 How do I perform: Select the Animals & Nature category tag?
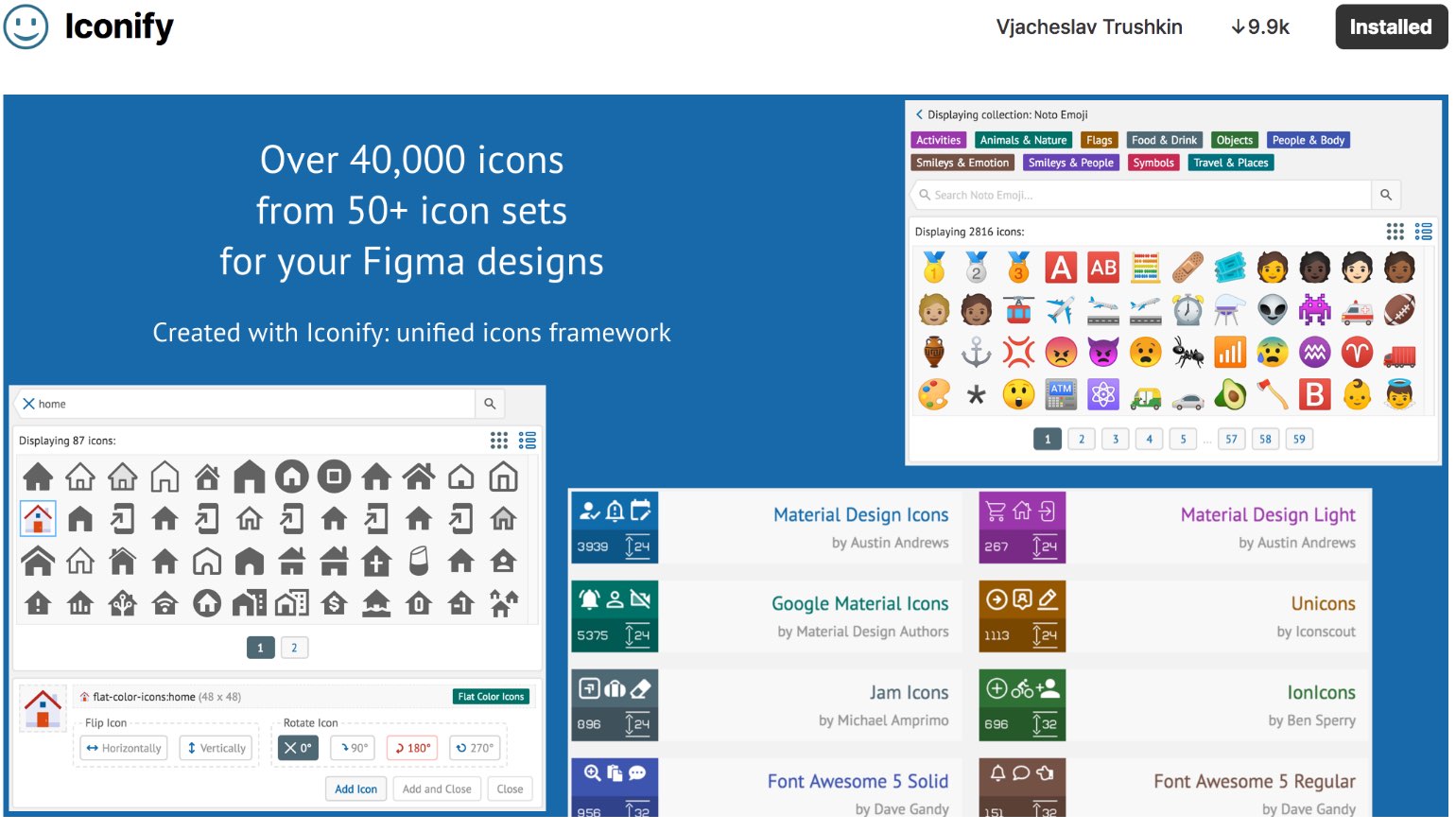(1023, 140)
